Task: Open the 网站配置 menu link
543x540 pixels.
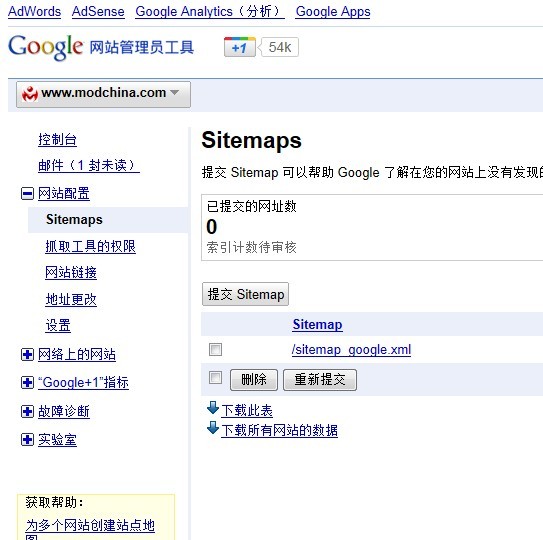Action: click(x=64, y=194)
